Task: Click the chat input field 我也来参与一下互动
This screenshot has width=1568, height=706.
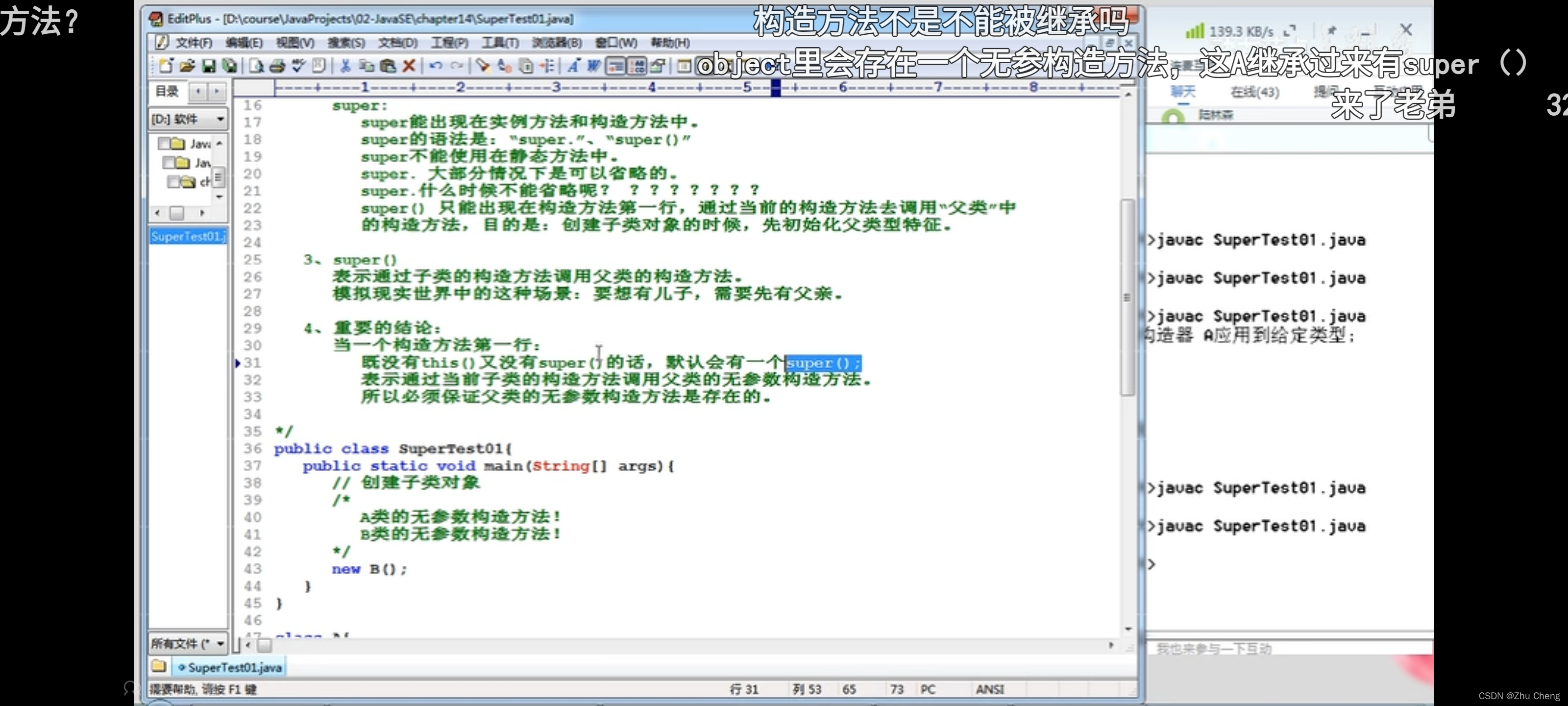Action: pos(1289,648)
